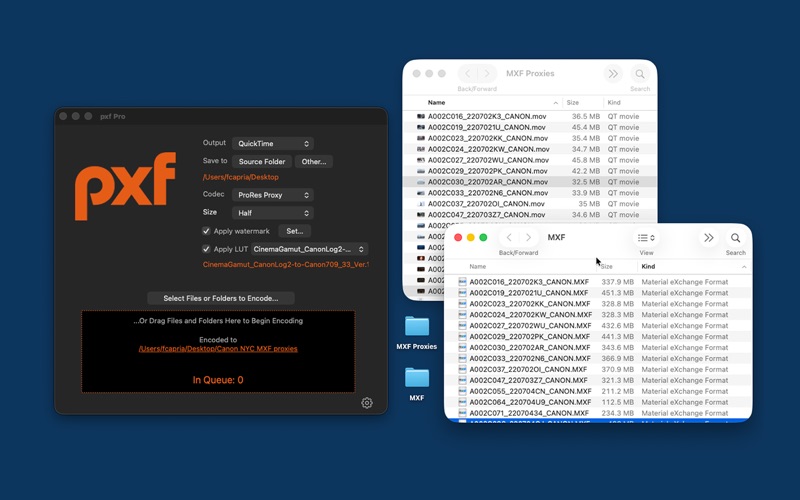800x500 pixels.
Task: Select A002C071_22070434_CANON.MXF
Action: (x=598, y=413)
